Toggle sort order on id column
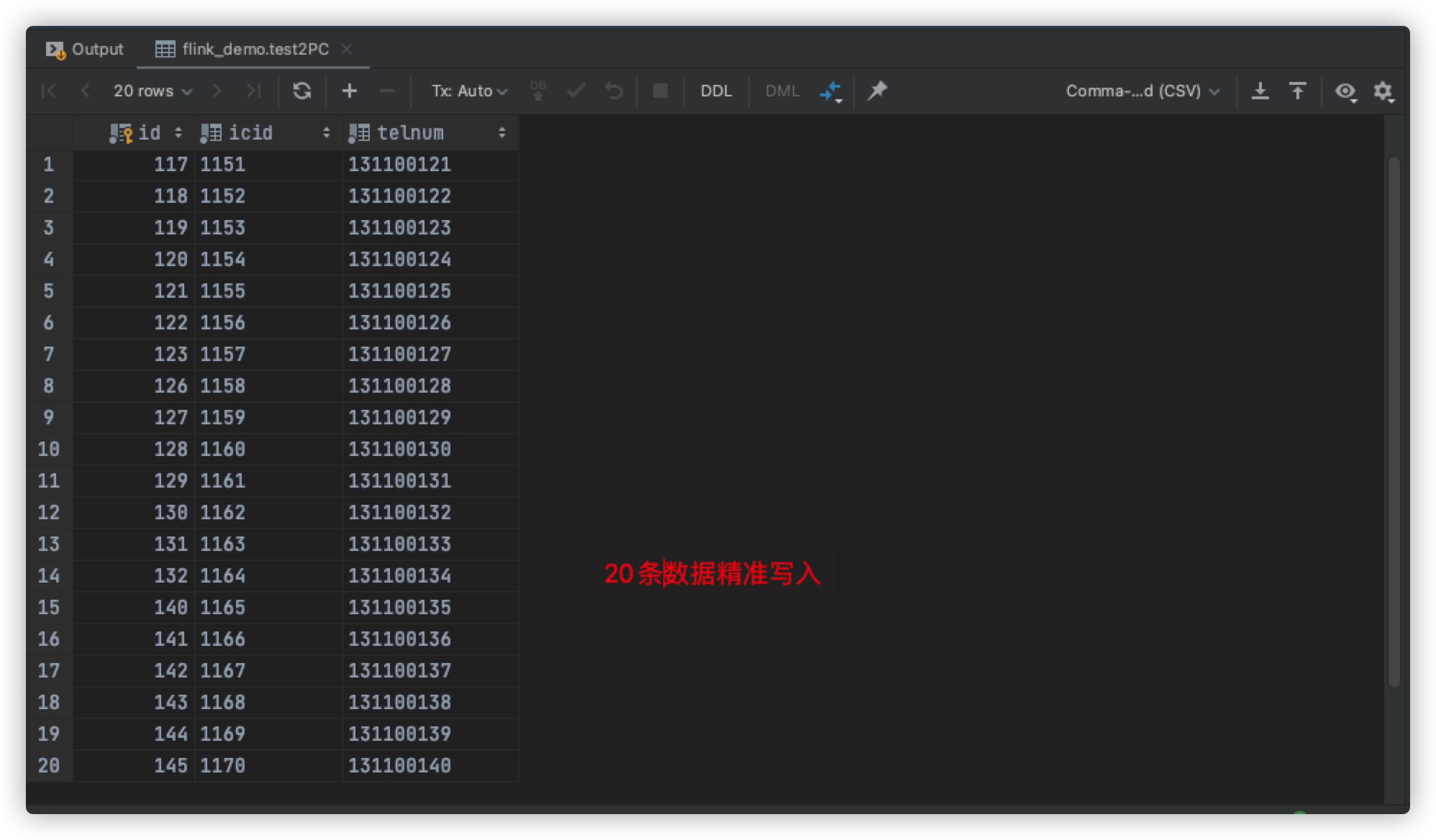Image resolution: width=1436 pixels, height=840 pixels. coord(178,133)
